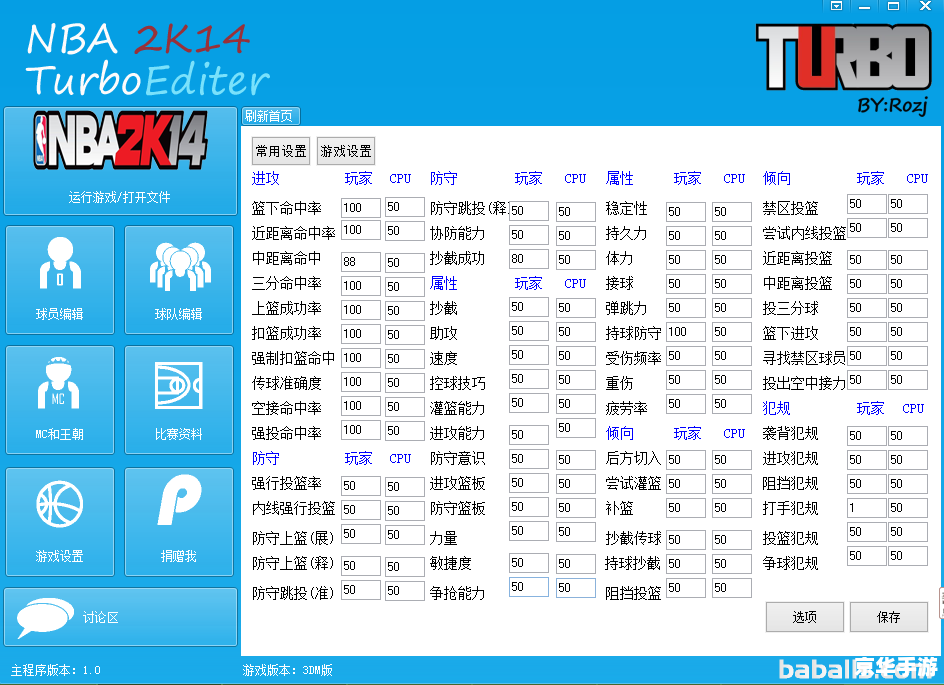Screen dimensions: 944x685
Task: Click the 速度 player value field
Action: (529, 355)
